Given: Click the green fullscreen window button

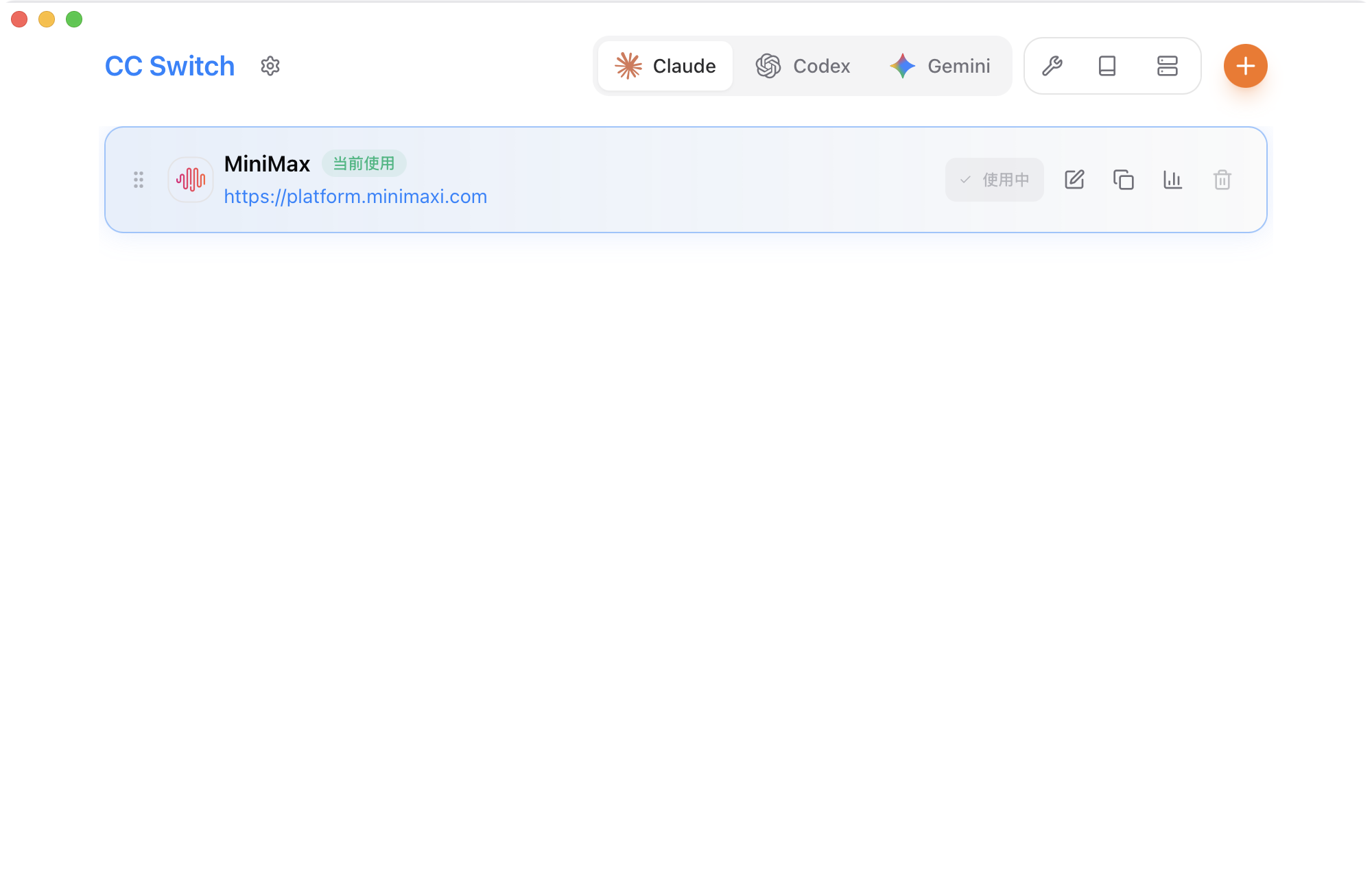Looking at the screenshot, I should point(74,19).
